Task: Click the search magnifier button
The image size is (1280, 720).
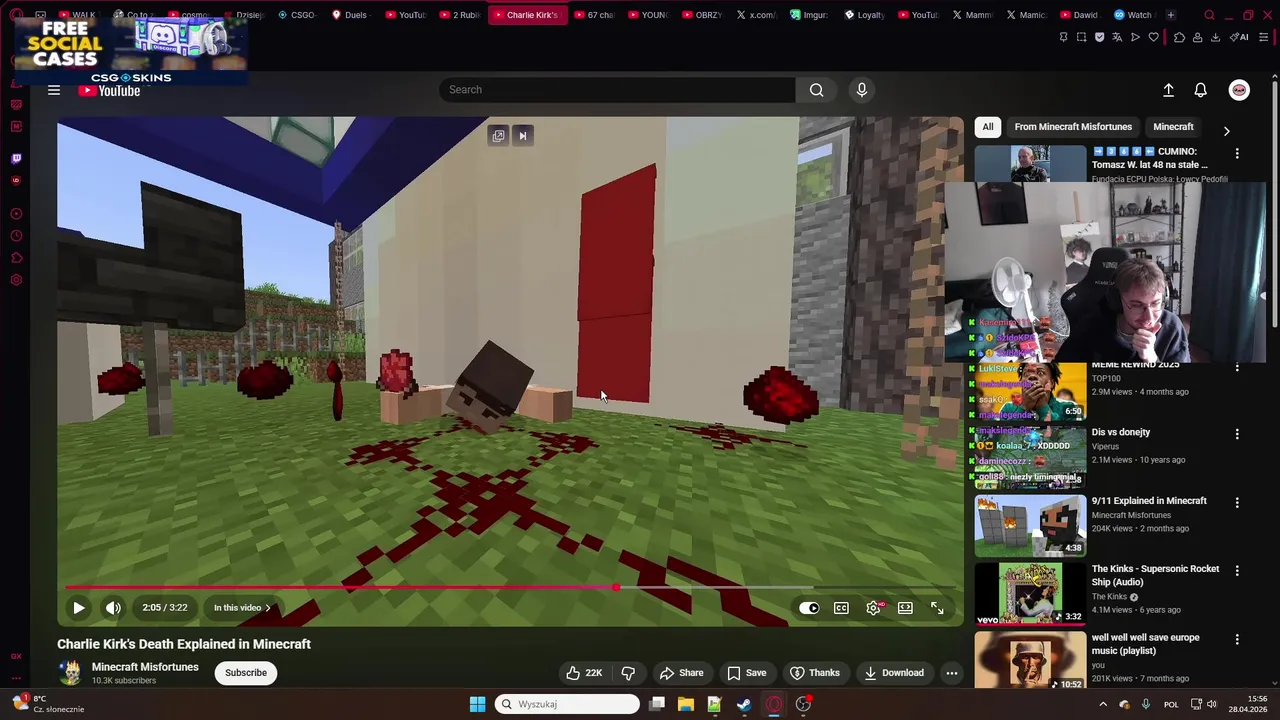Action: point(817,90)
